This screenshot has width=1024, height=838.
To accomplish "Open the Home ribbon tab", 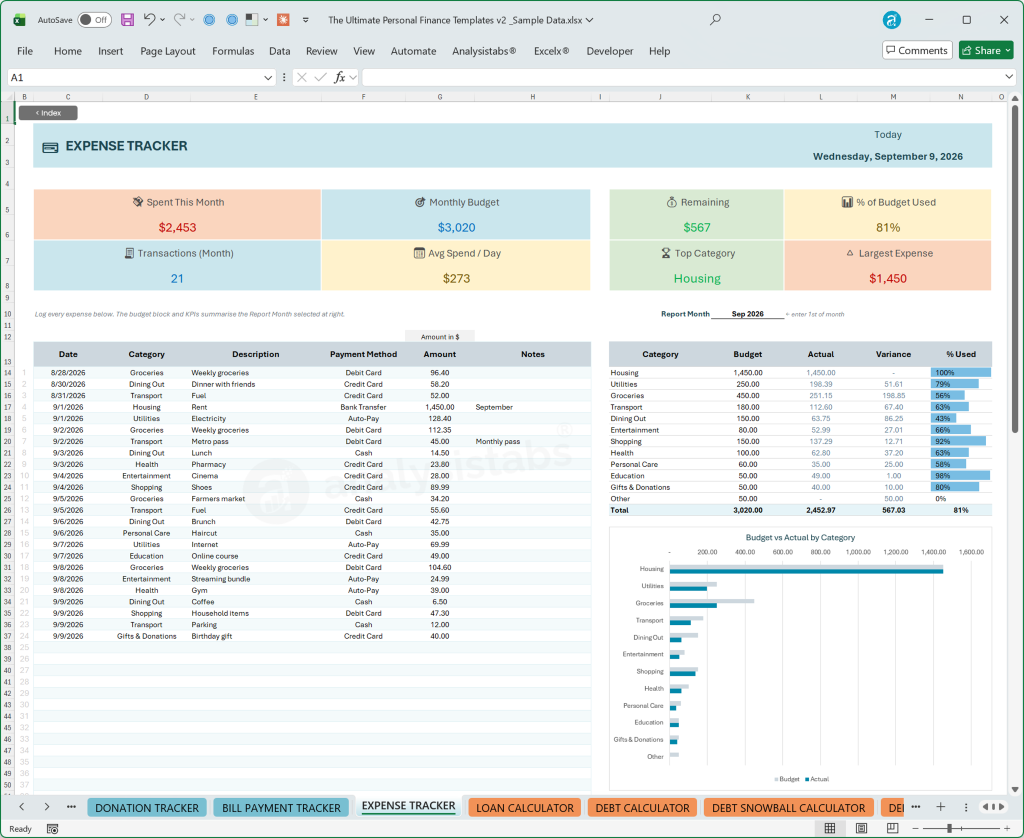I will (x=68, y=51).
